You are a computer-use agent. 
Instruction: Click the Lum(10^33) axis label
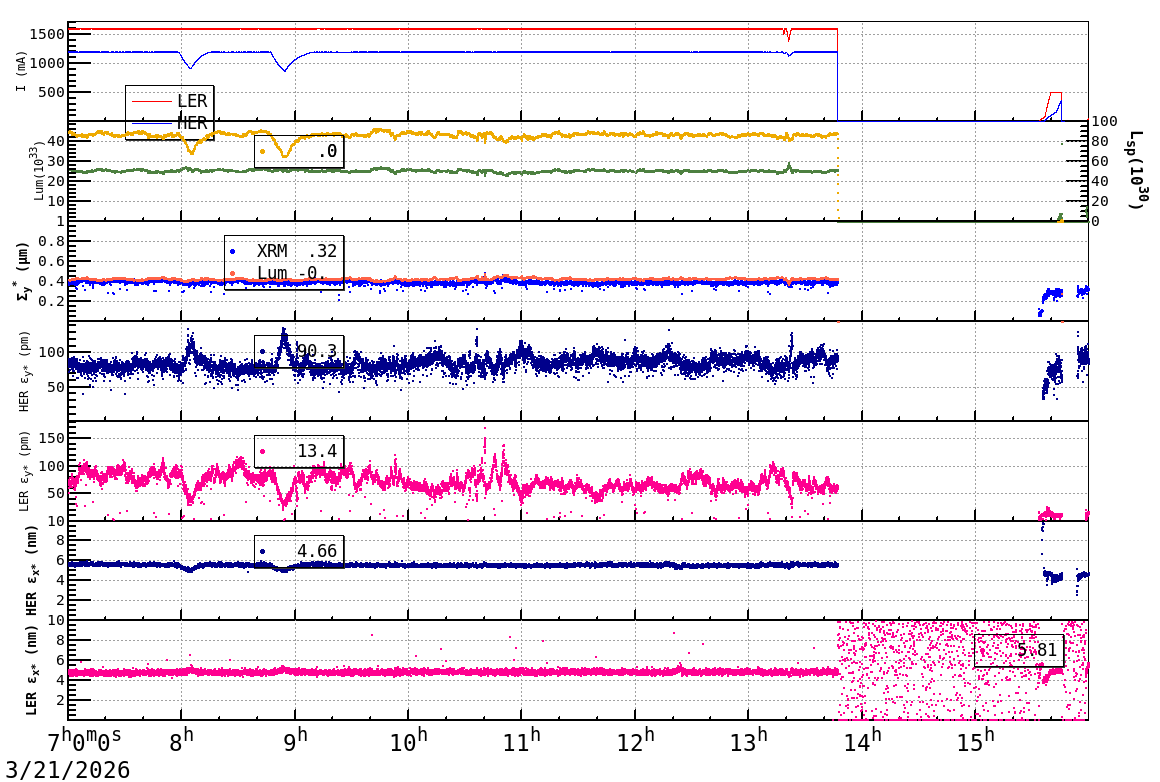click(38, 172)
